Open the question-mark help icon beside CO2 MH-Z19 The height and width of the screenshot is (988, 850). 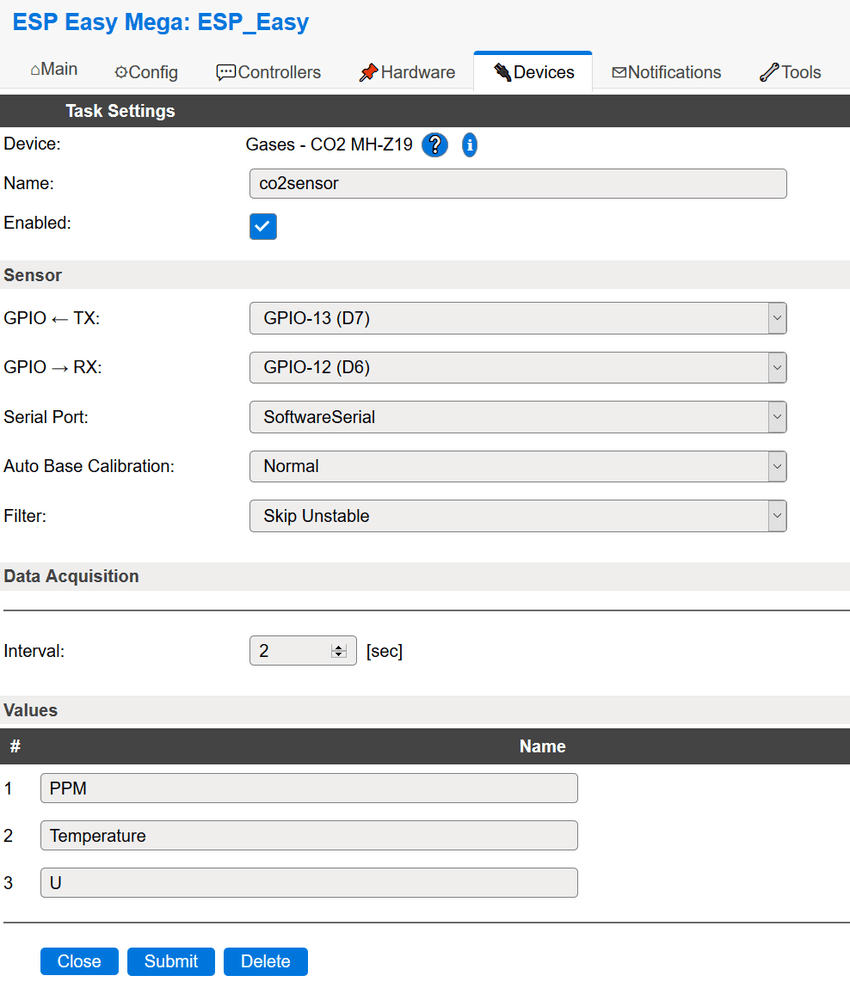pos(434,145)
